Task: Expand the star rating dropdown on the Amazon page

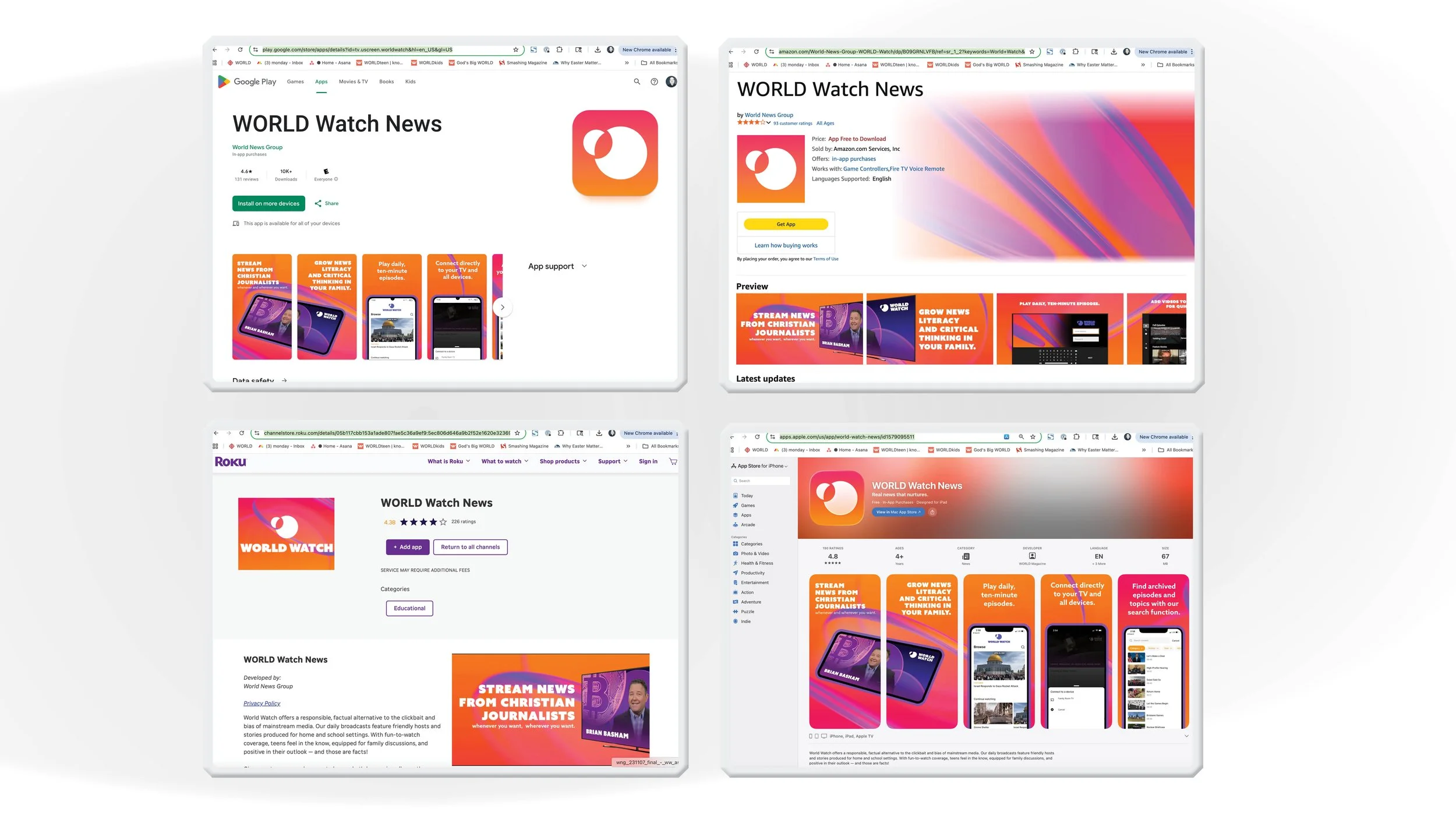Action: (x=768, y=123)
